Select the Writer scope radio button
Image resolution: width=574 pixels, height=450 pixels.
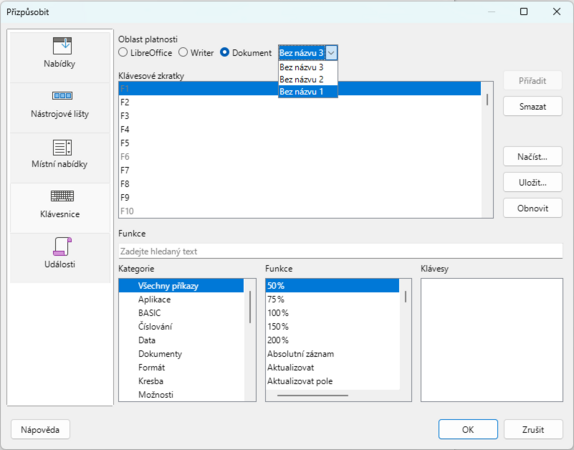(x=183, y=53)
